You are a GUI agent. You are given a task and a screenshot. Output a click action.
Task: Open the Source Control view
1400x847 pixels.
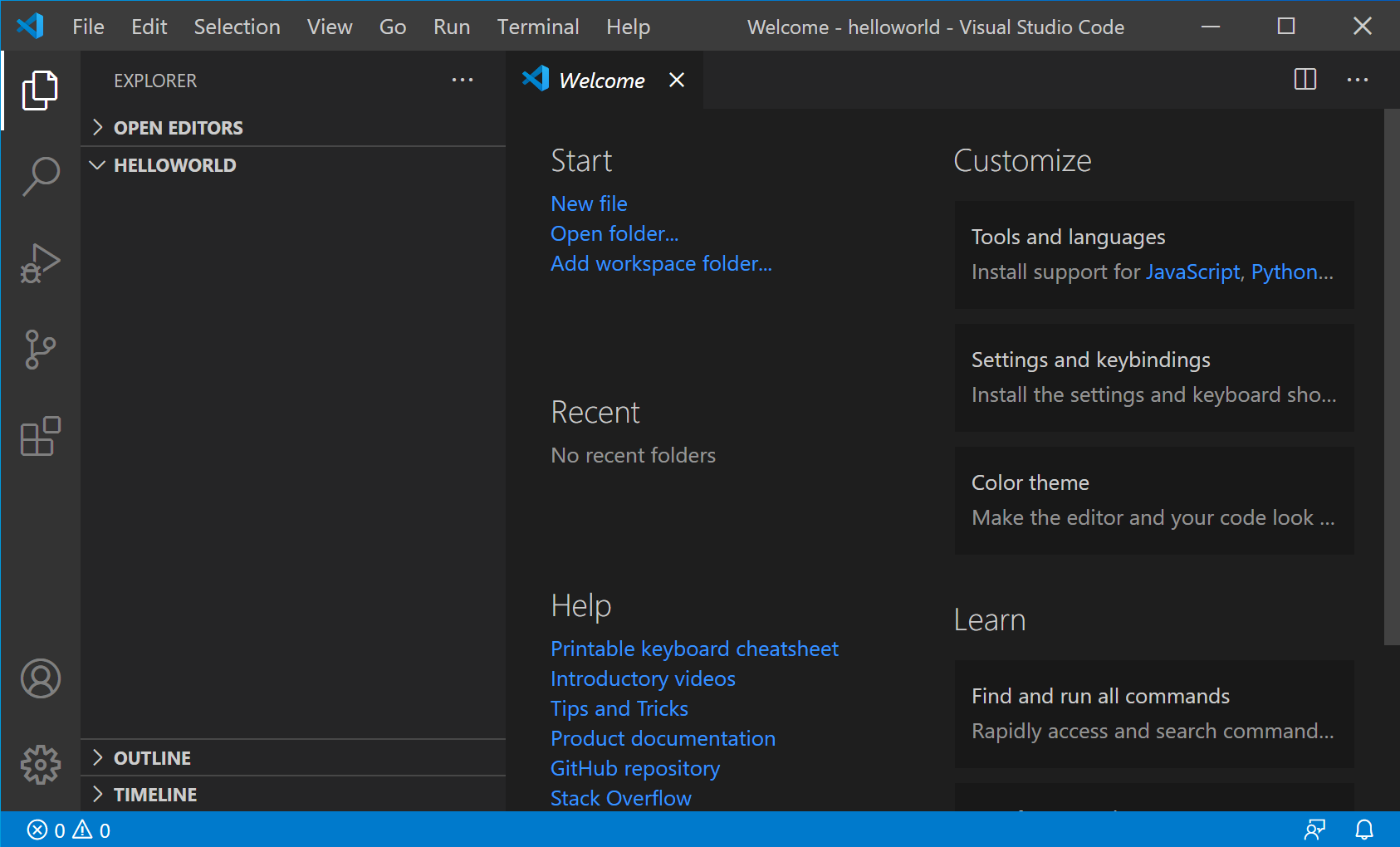pyautogui.click(x=40, y=350)
